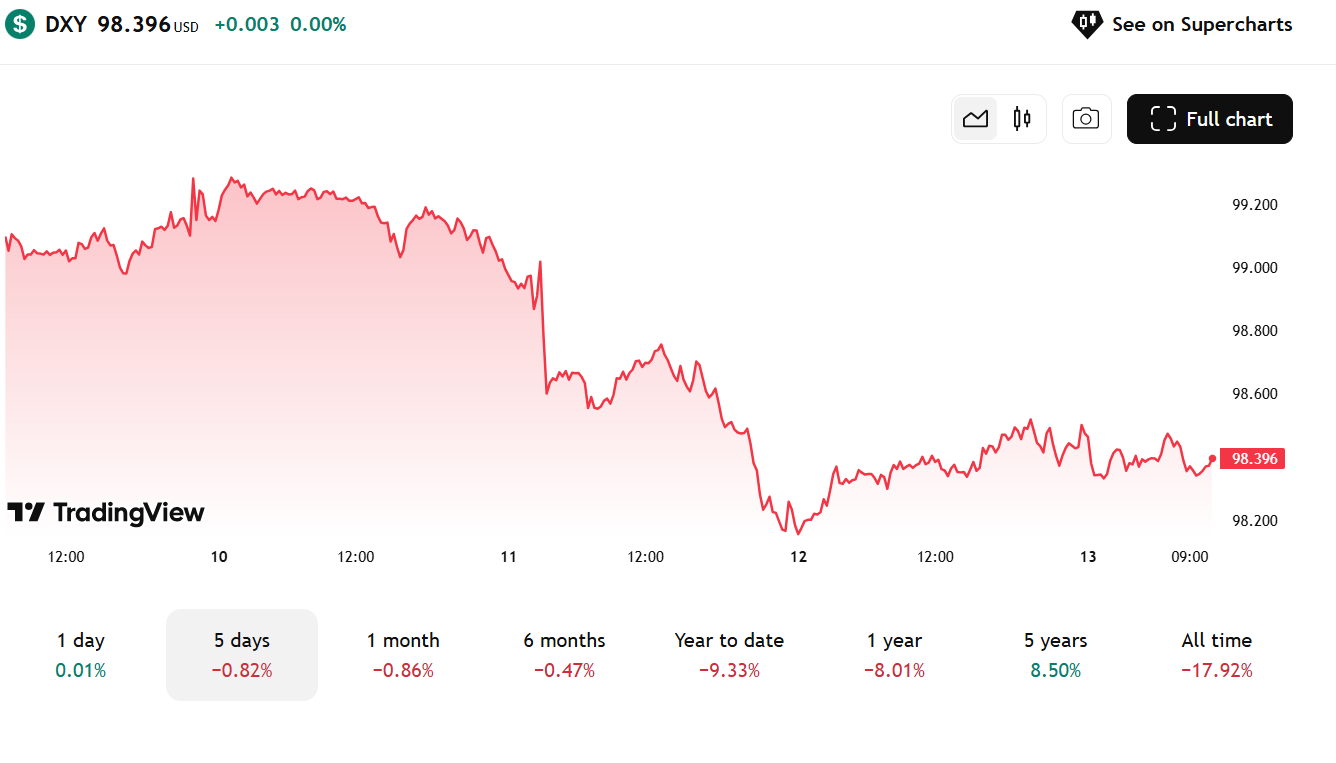This screenshot has height=763, width=1336.
Task: Select the Year to date range
Action: pos(729,654)
